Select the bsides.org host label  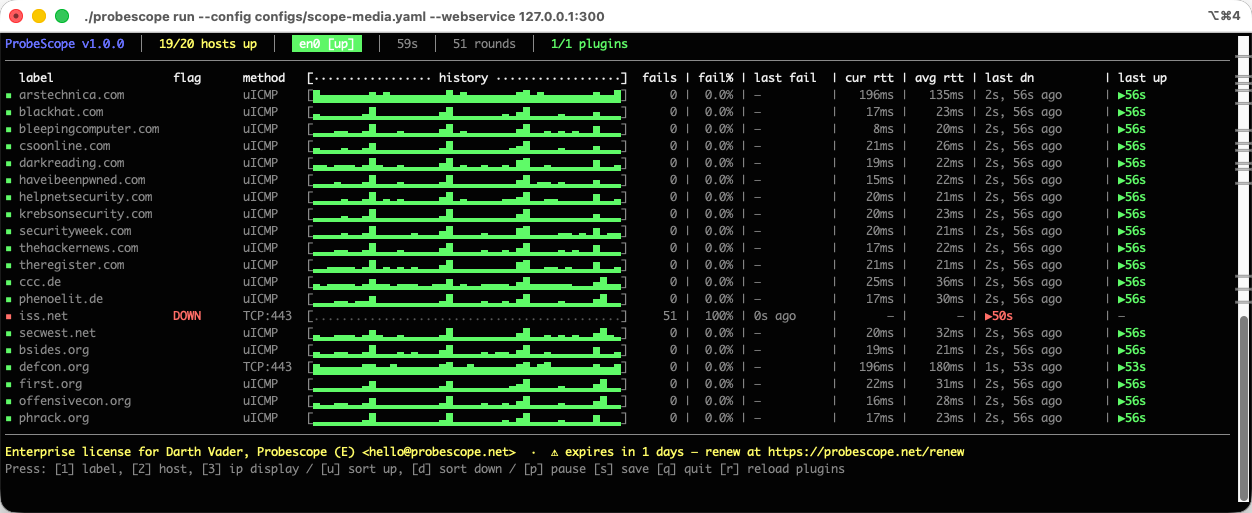[x=54, y=350]
